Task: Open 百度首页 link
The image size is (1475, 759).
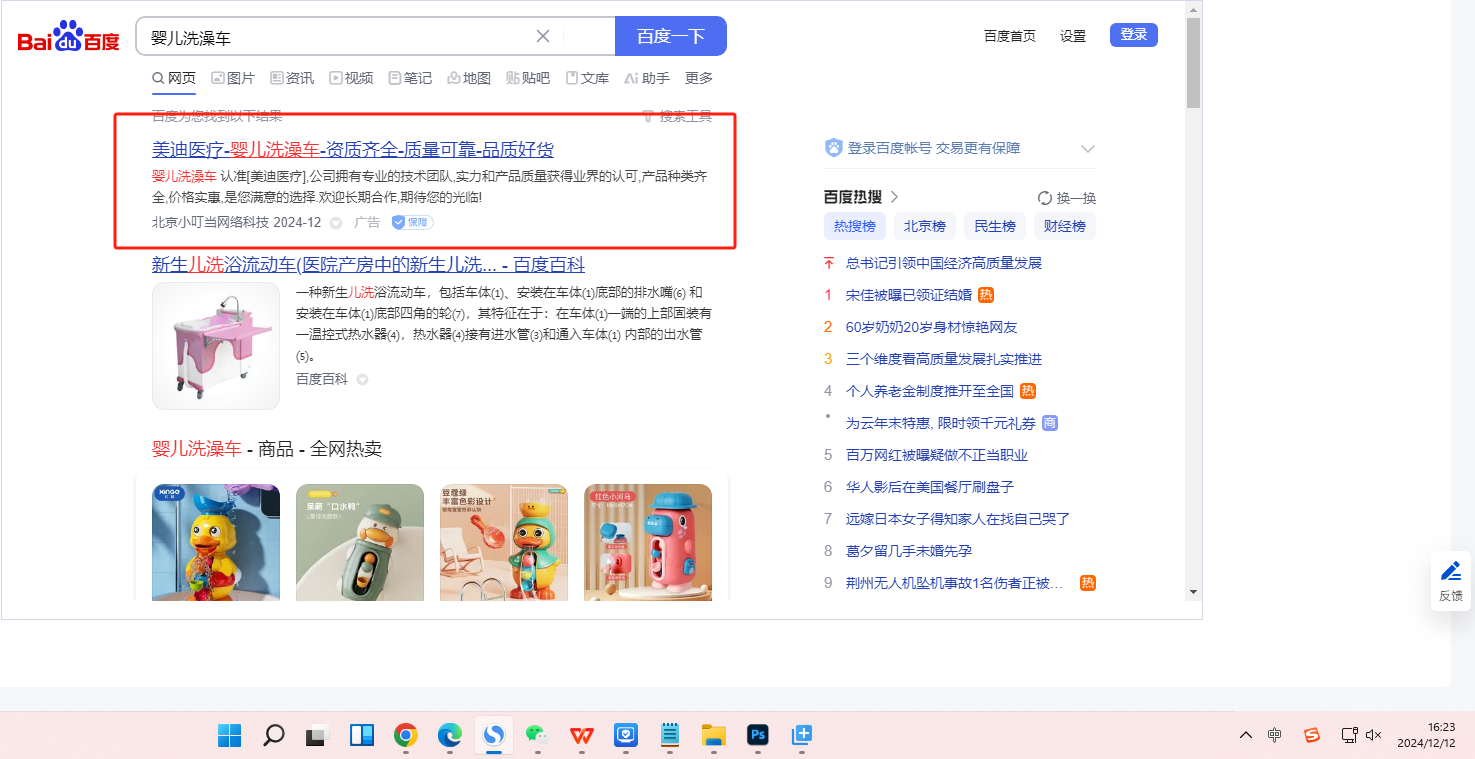Action: point(1010,36)
